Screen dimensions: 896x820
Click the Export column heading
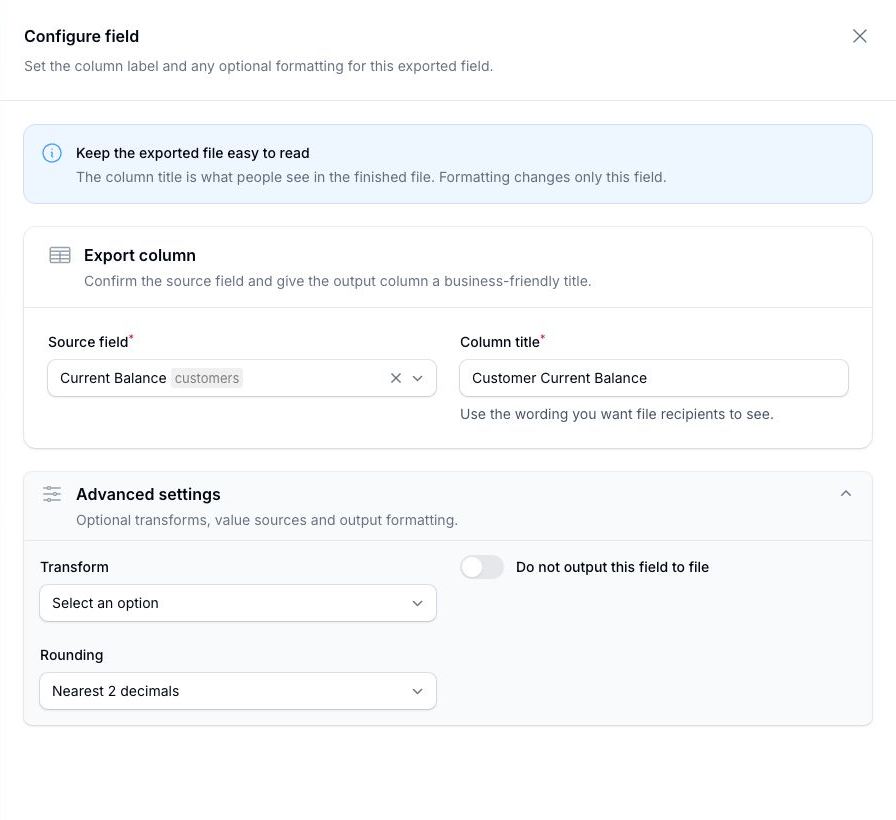pos(139,255)
